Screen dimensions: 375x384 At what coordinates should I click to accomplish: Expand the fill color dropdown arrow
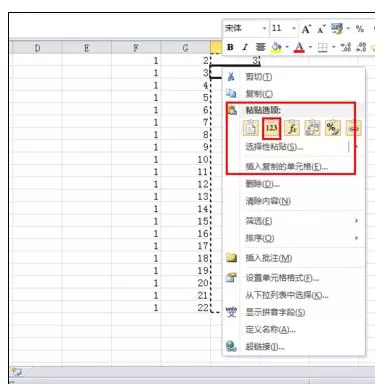point(287,47)
